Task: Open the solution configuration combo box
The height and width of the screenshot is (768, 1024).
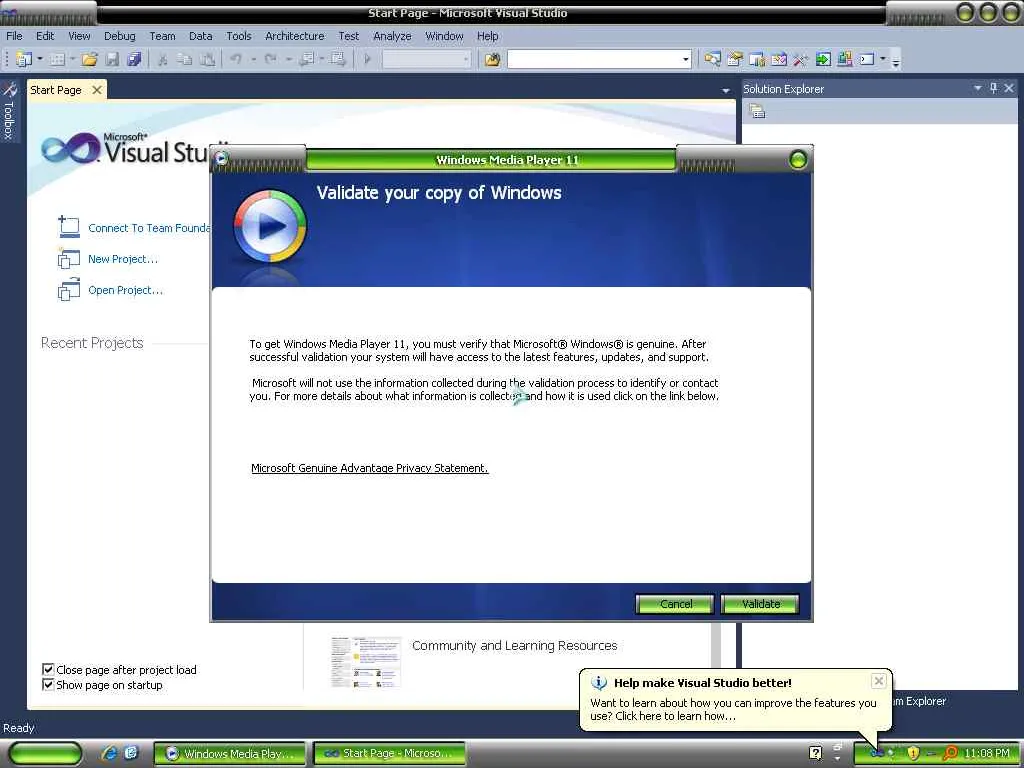Action: (x=426, y=59)
